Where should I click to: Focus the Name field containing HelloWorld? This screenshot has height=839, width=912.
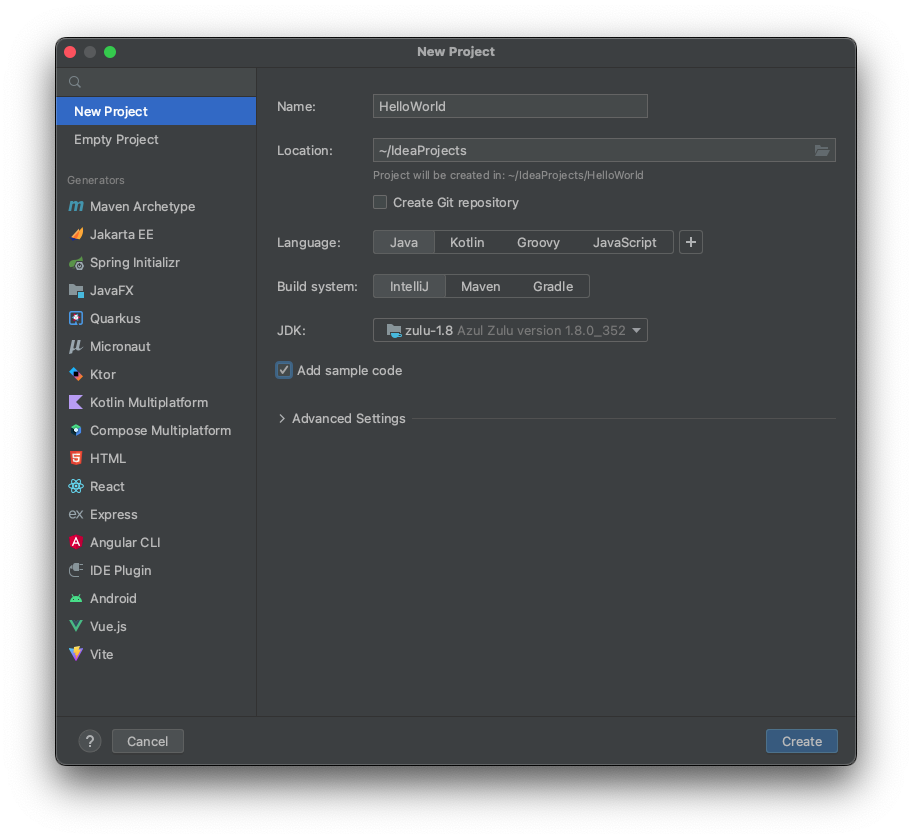click(510, 106)
